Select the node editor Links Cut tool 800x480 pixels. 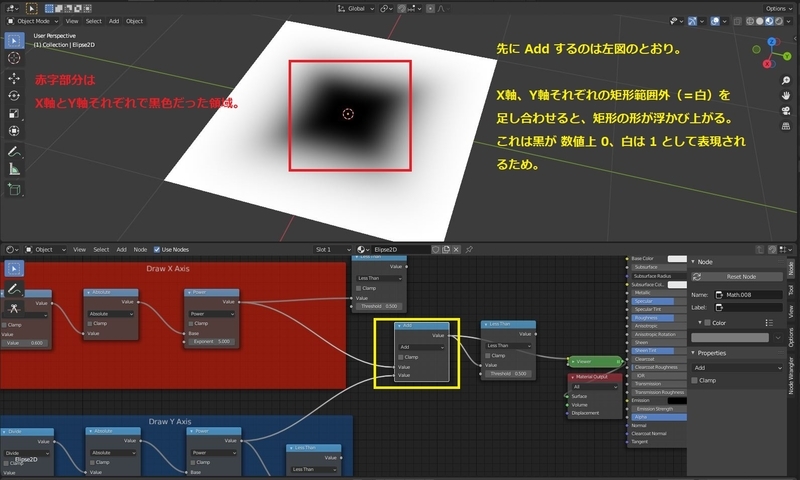(x=14, y=308)
